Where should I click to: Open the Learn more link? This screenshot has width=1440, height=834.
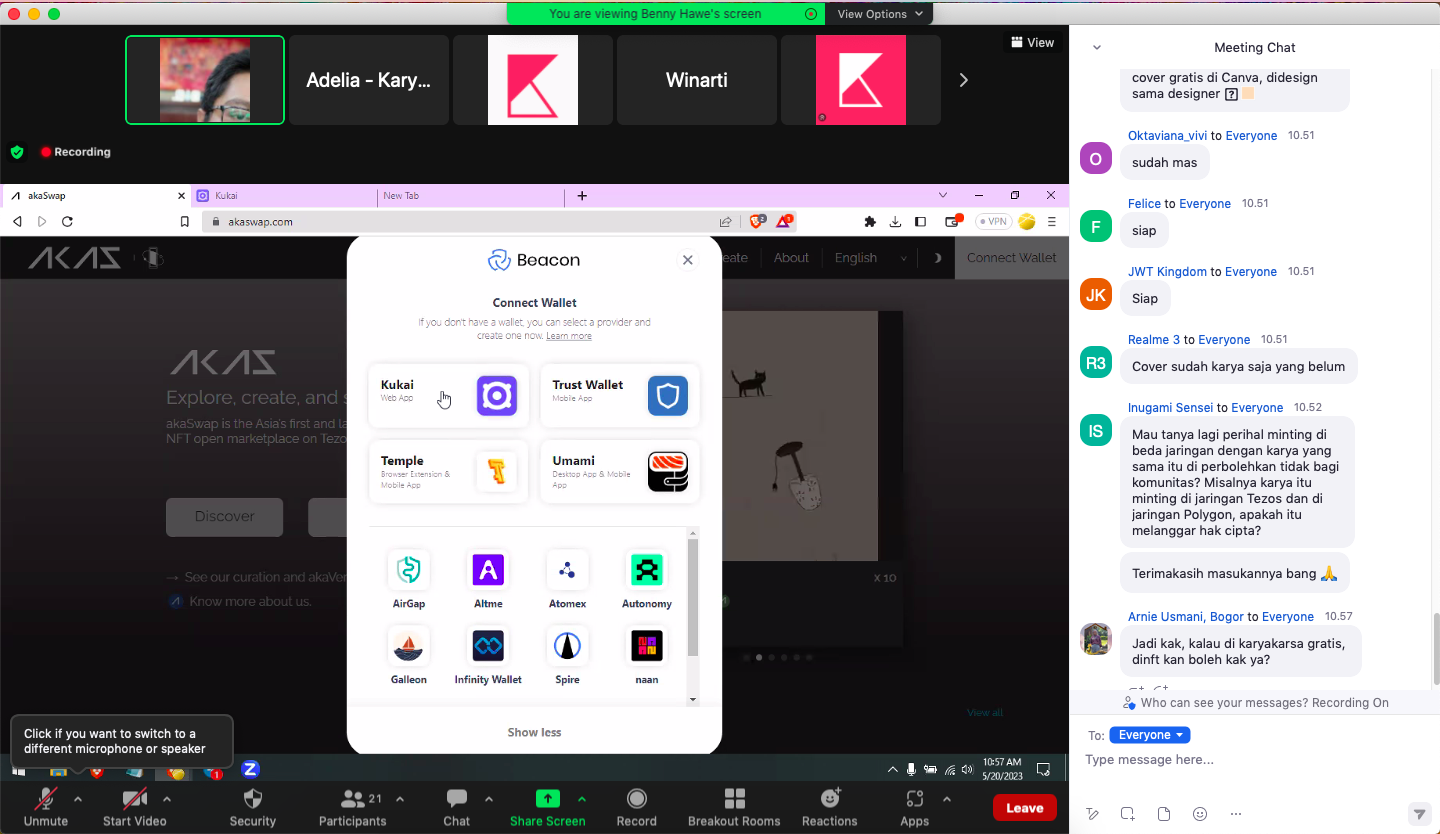tap(568, 336)
